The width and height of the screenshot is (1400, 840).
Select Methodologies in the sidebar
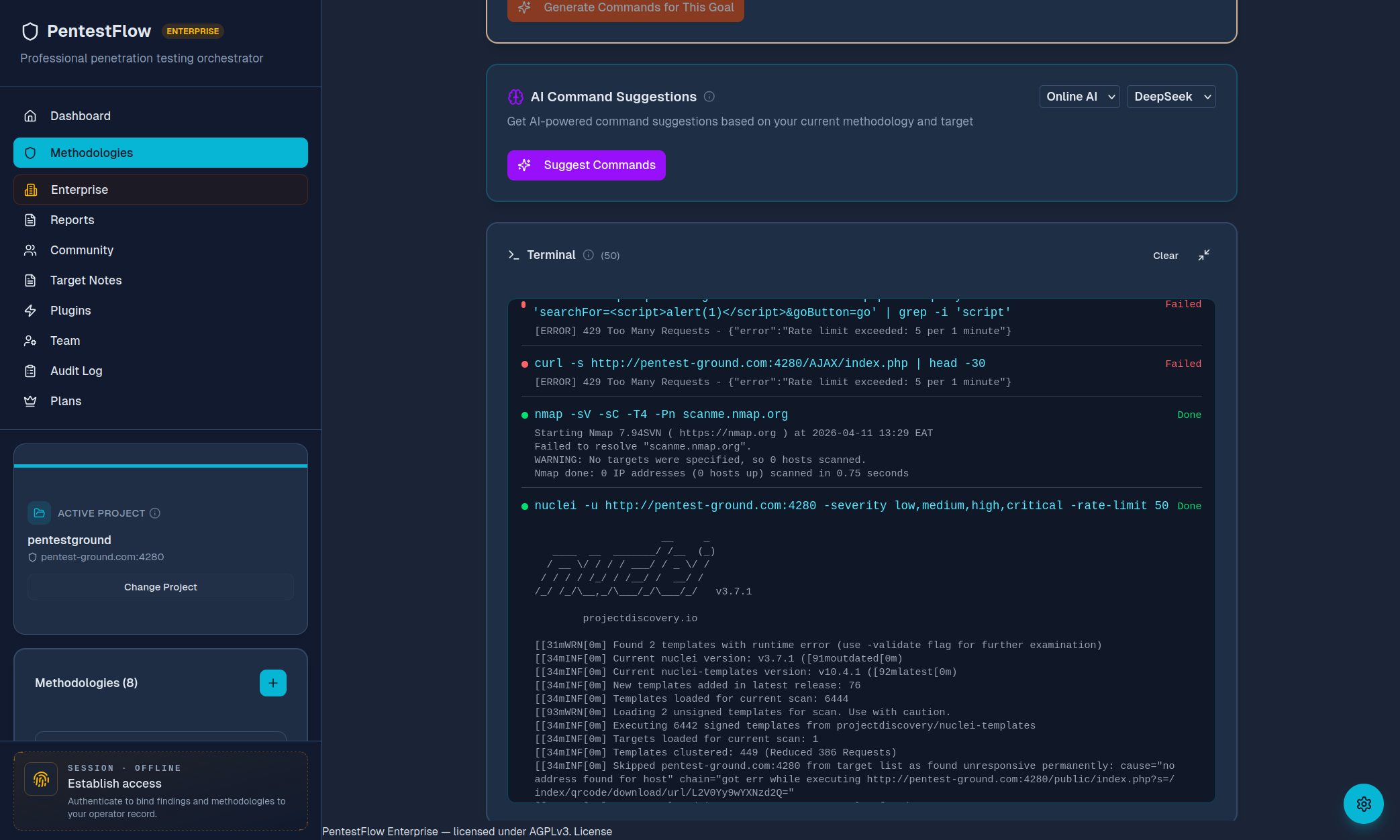tap(160, 153)
